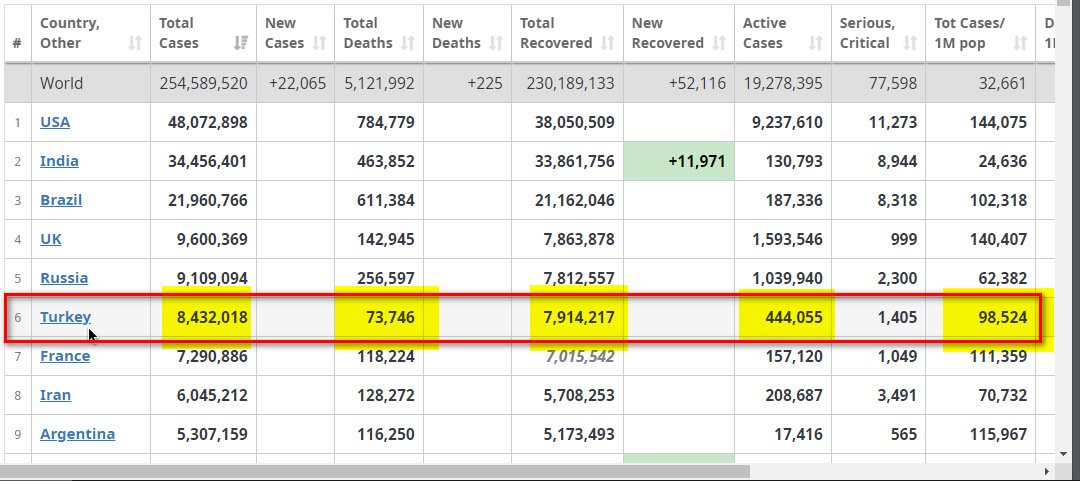The height and width of the screenshot is (481, 1080).
Task: Select India total cases 34,456,401
Action: pyautogui.click(x=207, y=161)
